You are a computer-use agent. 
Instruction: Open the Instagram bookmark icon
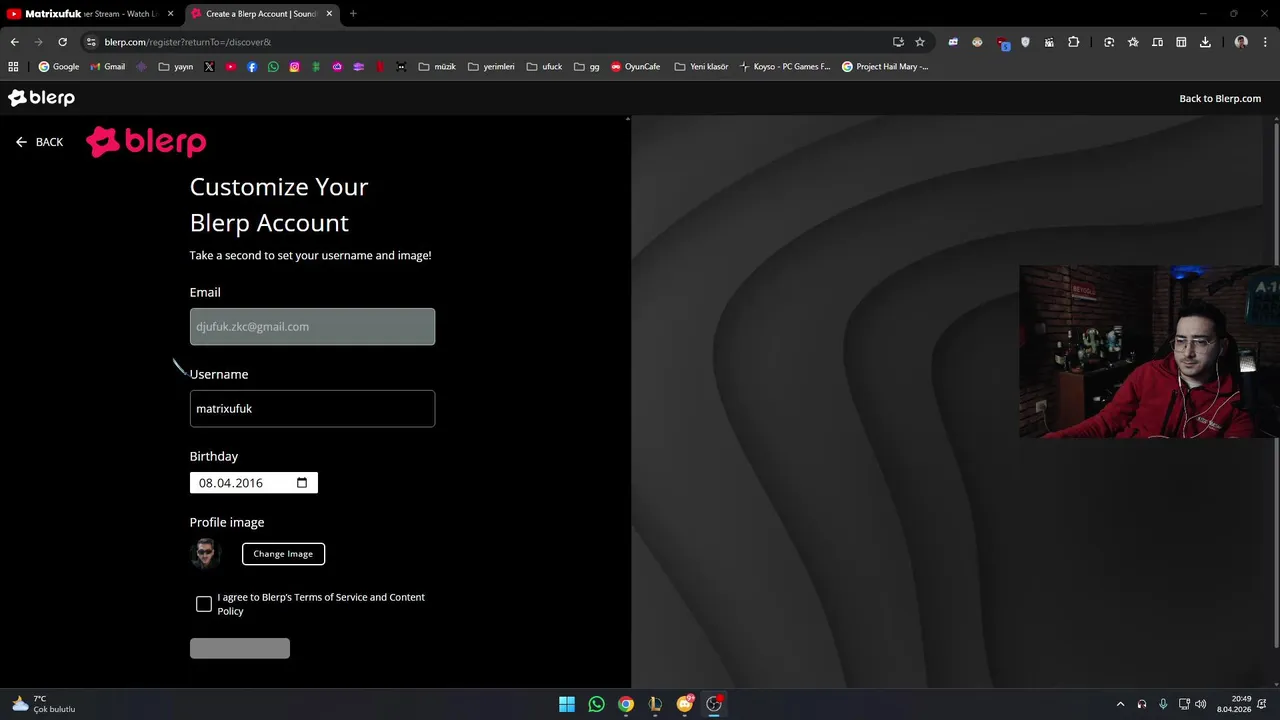click(294, 67)
